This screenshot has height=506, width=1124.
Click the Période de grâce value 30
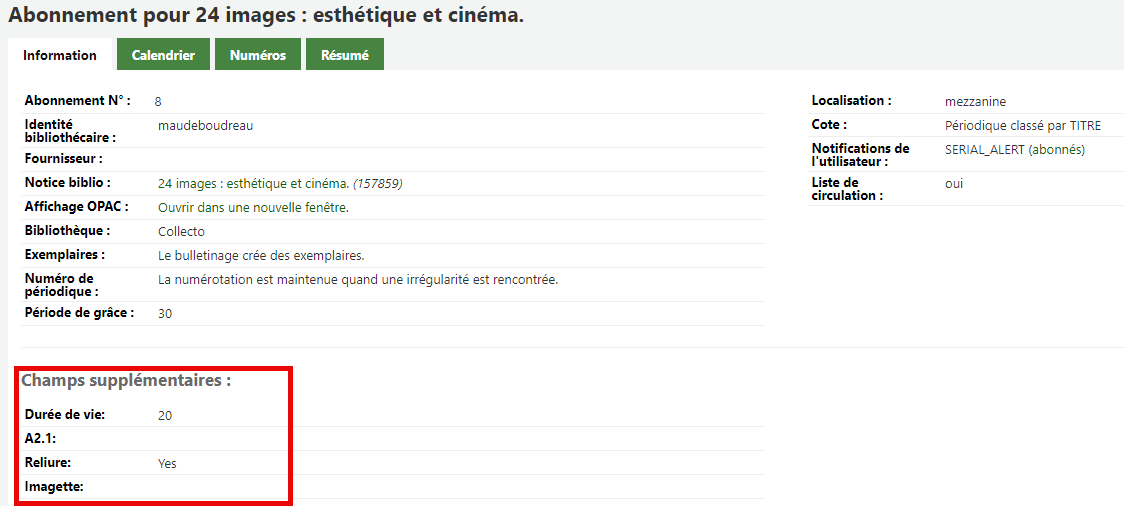(x=165, y=314)
